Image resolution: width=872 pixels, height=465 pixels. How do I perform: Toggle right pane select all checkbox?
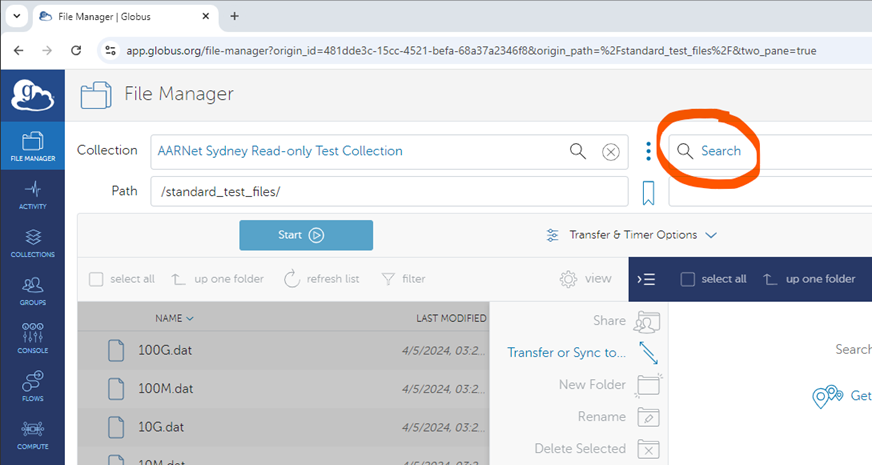(688, 279)
